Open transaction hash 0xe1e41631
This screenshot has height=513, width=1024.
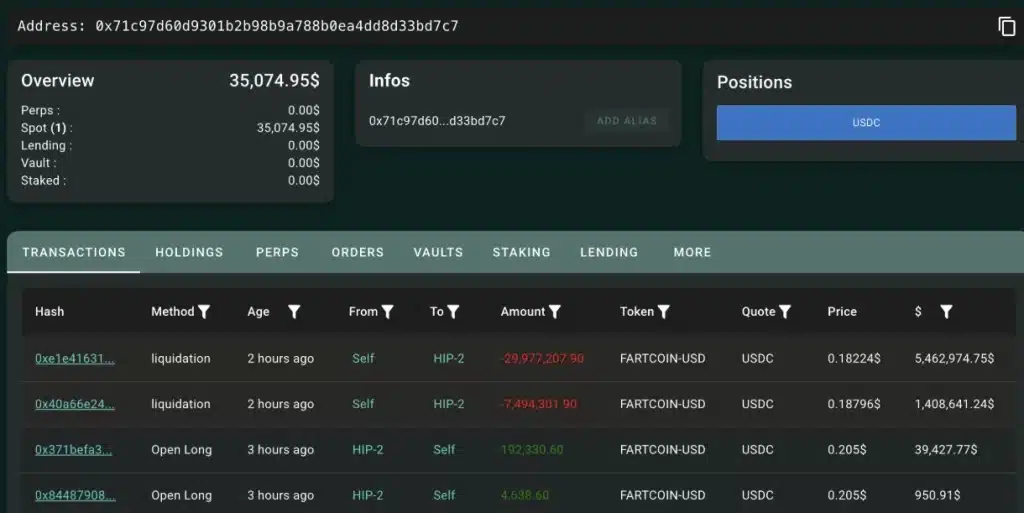click(74, 359)
